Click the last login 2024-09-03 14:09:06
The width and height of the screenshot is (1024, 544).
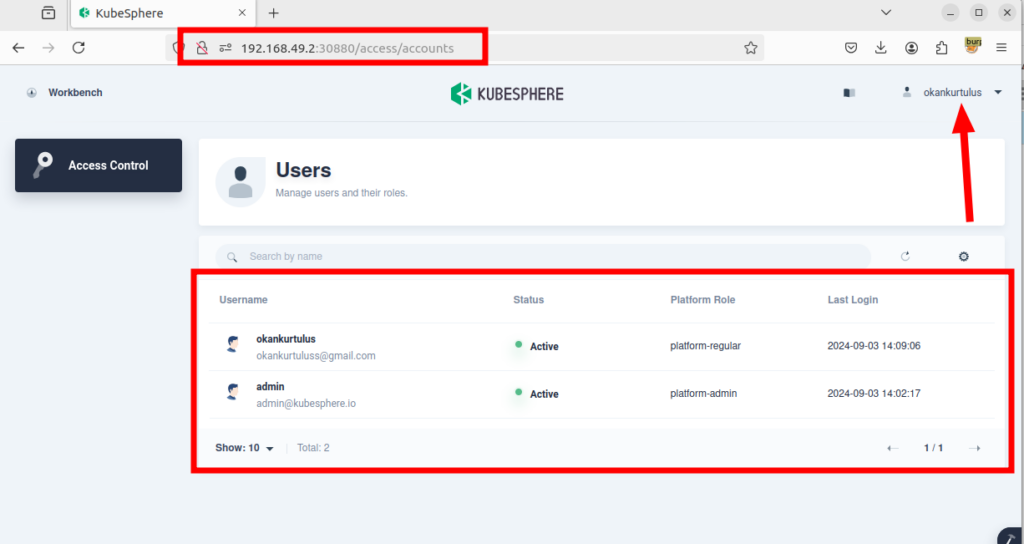(874, 345)
